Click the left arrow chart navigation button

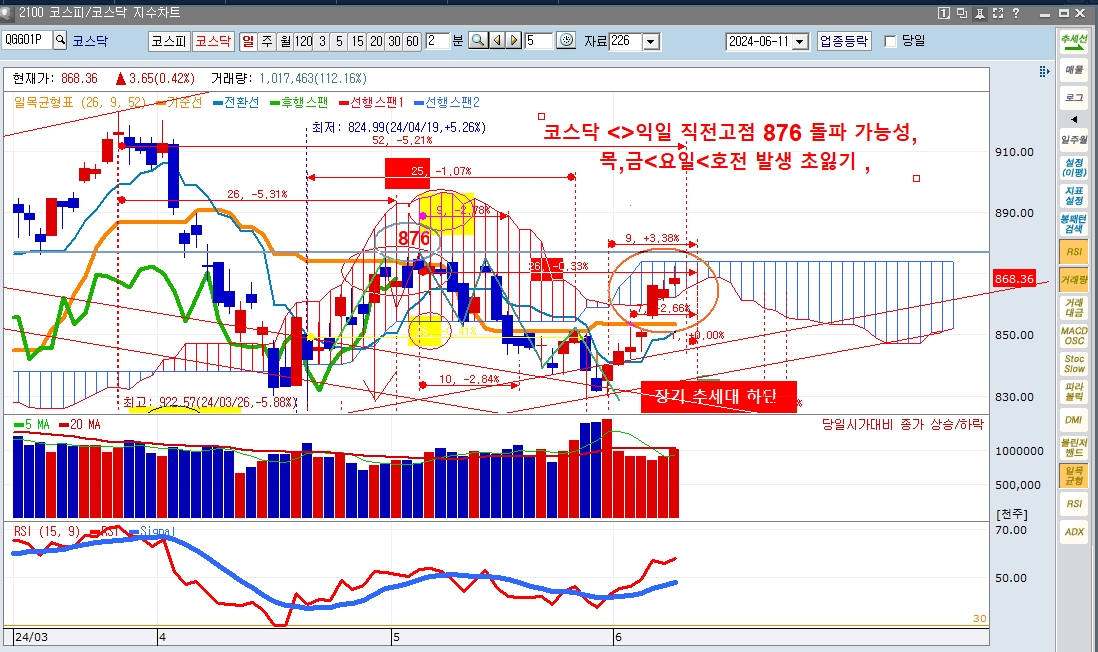pyautogui.click(x=496, y=41)
